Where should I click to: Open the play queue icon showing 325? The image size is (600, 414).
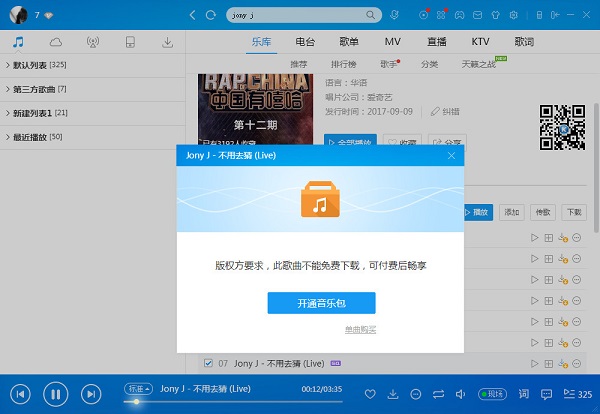point(578,394)
